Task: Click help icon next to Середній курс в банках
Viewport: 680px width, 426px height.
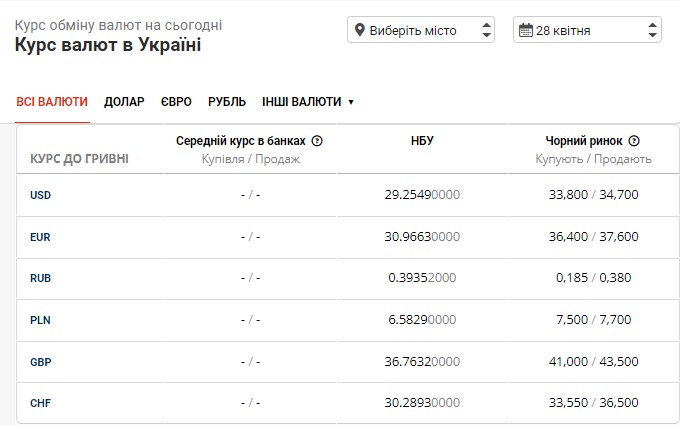Action: [x=317, y=141]
